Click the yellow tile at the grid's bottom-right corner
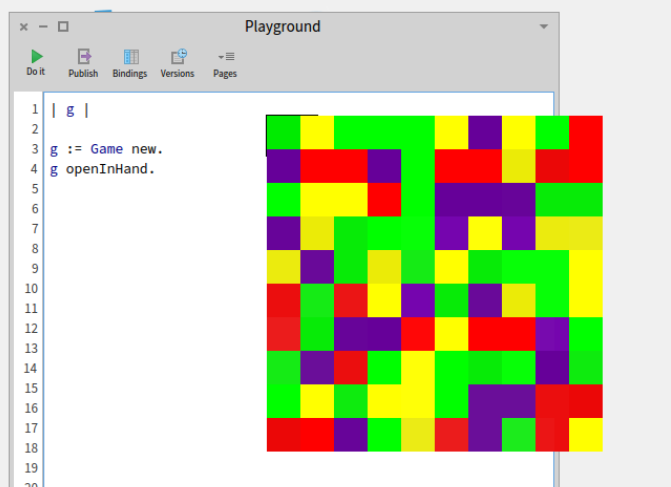Screen dimensions: 671x487 click(x=586, y=434)
